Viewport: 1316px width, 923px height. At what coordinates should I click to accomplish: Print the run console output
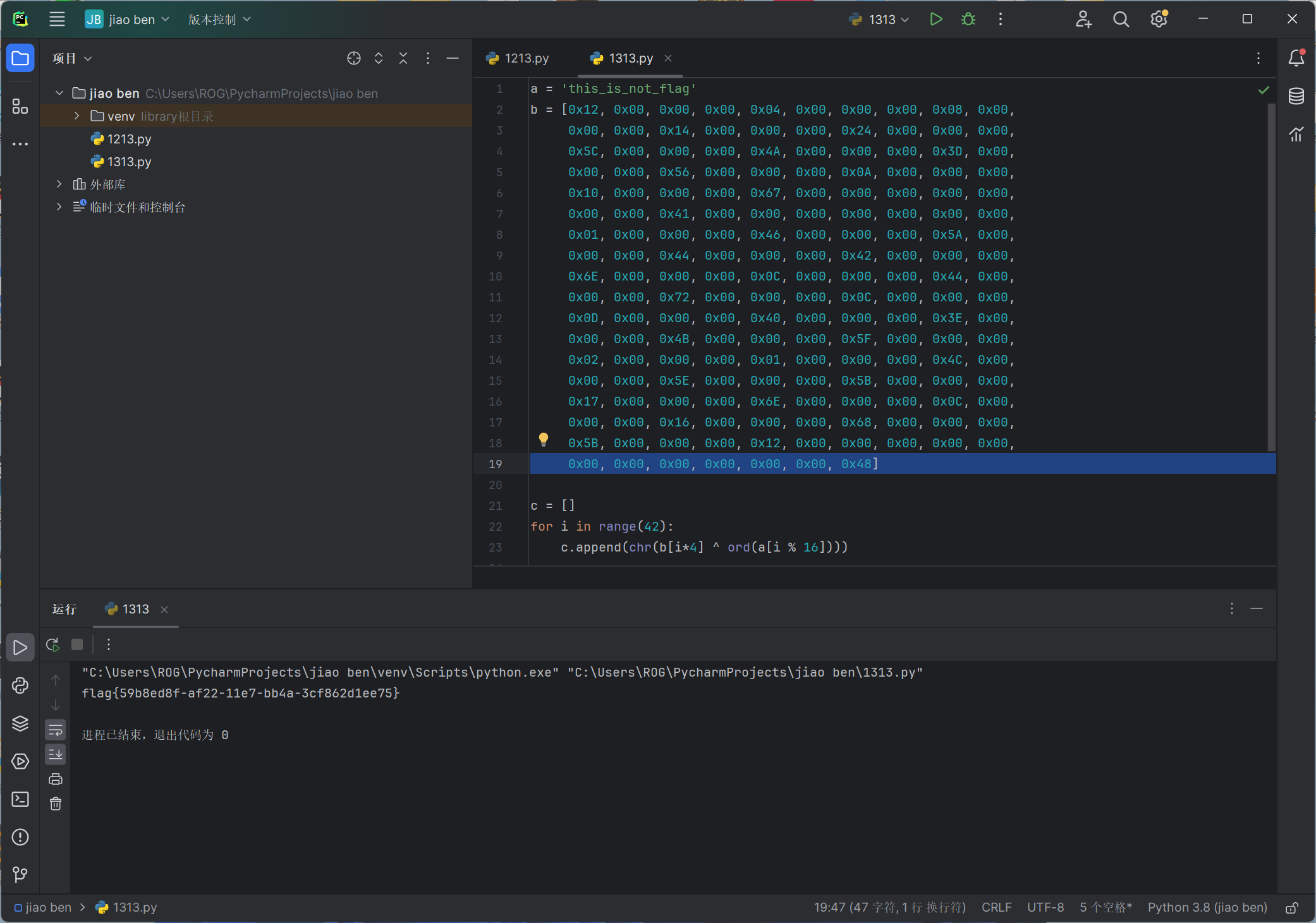click(56, 779)
